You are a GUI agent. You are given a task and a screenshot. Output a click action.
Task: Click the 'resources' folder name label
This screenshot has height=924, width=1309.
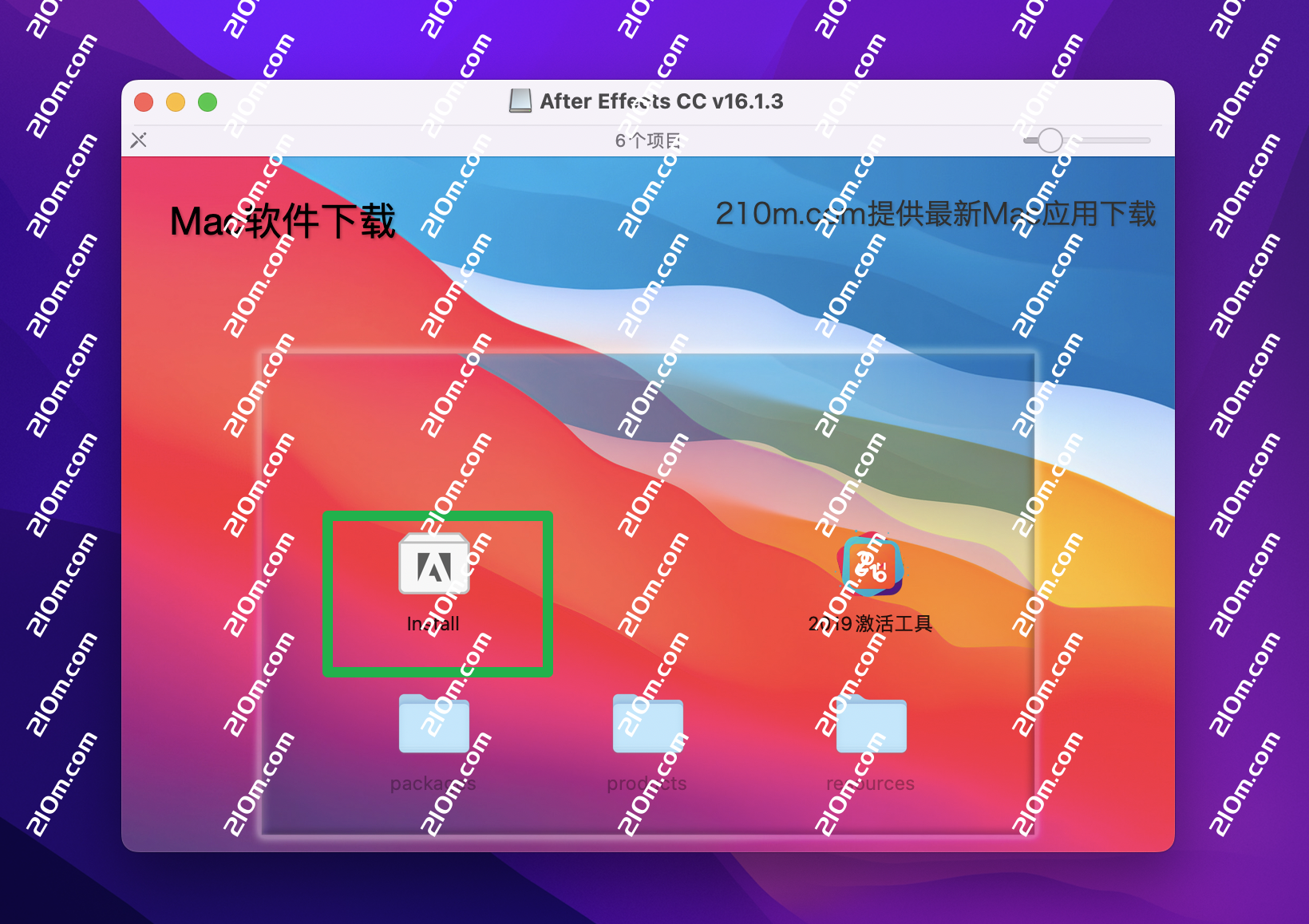871,784
